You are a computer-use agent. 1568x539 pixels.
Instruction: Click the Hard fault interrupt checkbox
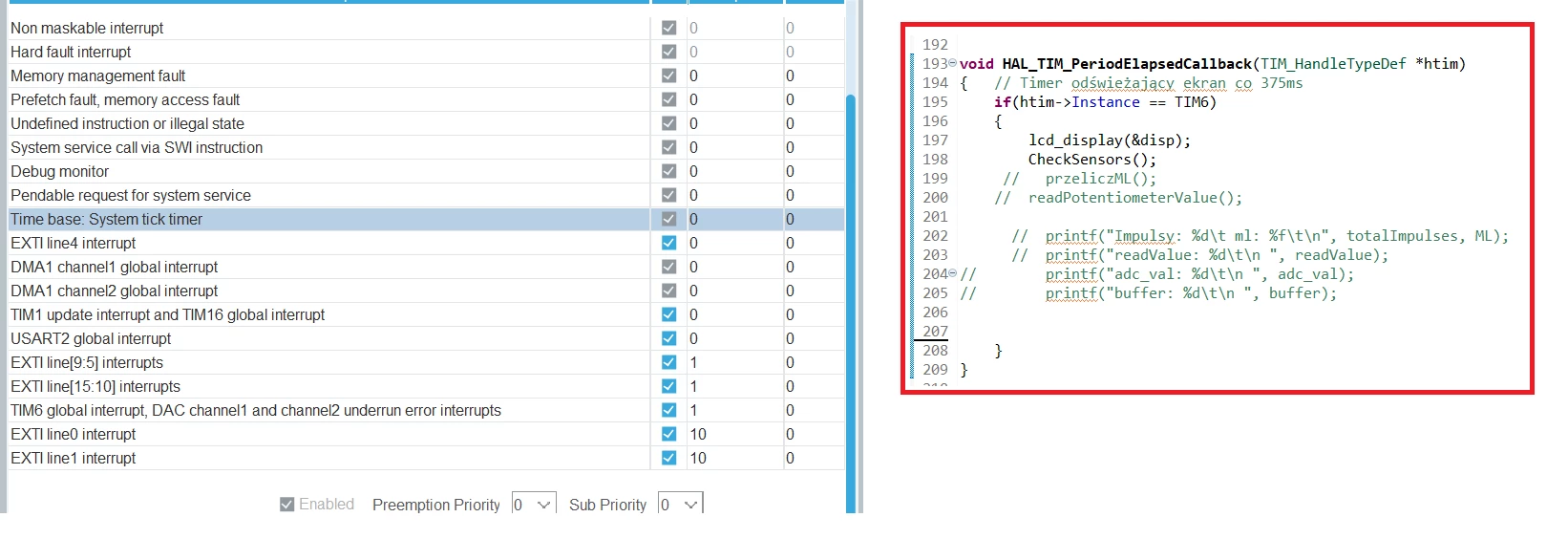[668, 52]
